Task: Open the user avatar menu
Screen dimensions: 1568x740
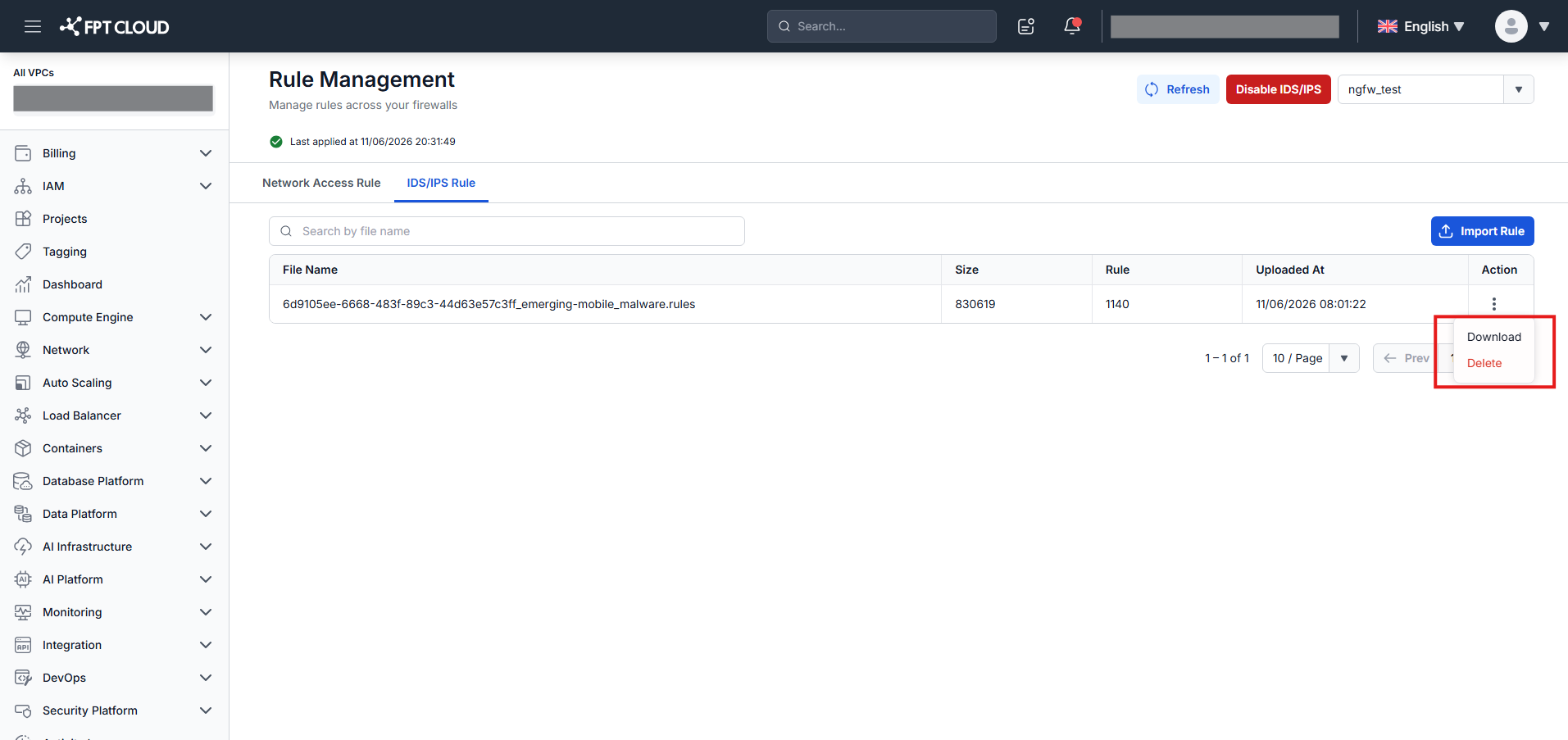Action: [x=1511, y=26]
